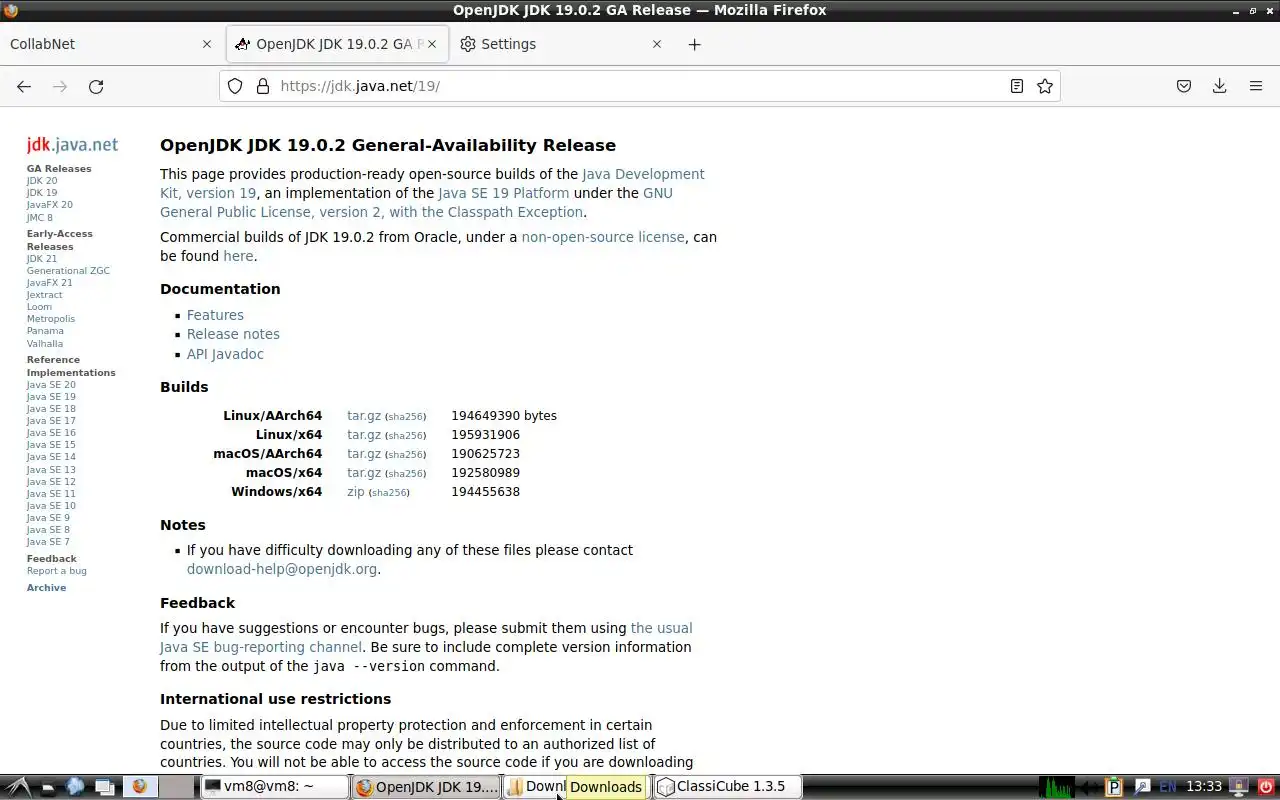Click the red power logout button
1280x800 pixels.
click(x=1264, y=787)
